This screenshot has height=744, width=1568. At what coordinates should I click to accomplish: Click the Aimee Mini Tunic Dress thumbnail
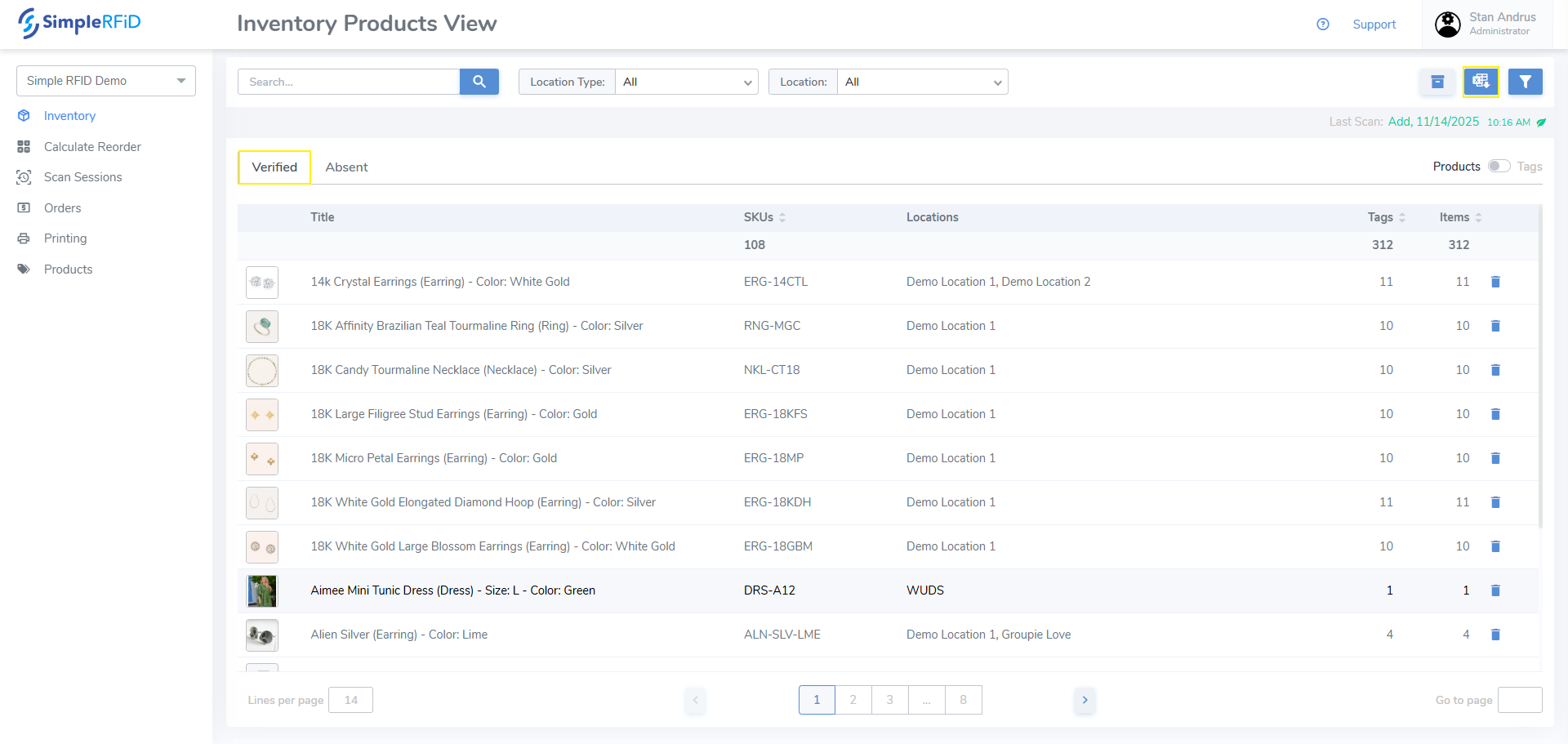coord(262,590)
